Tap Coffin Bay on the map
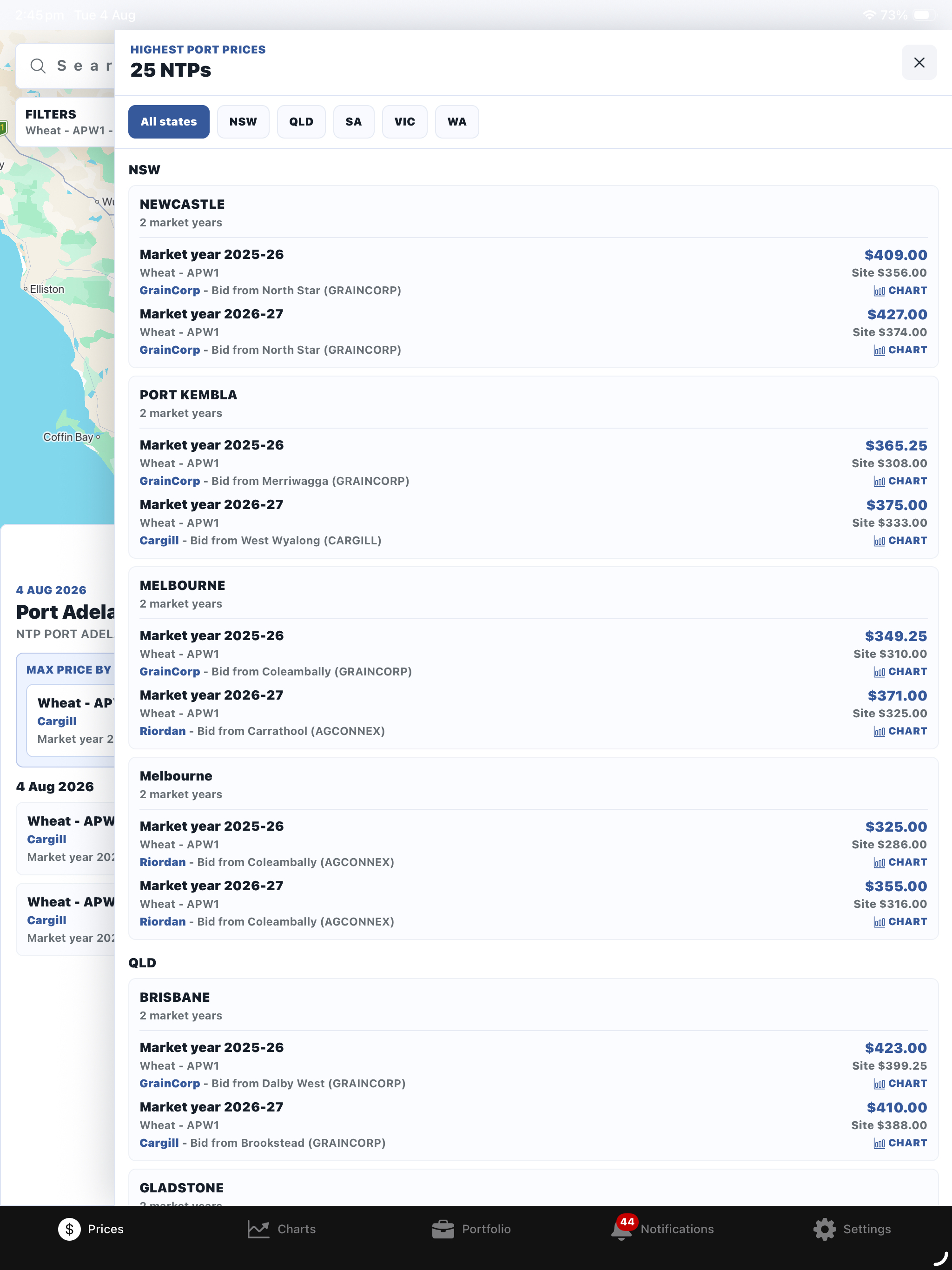 (x=71, y=437)
